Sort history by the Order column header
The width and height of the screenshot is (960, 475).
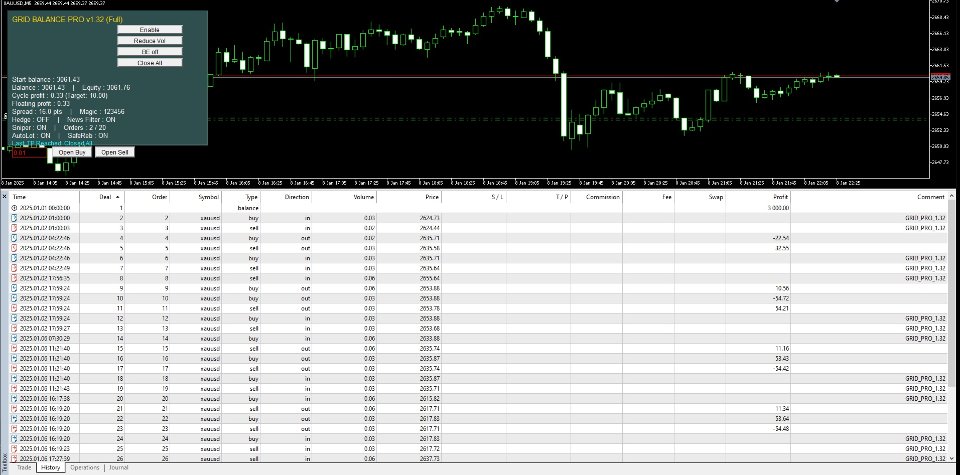(x=147, y=197)
